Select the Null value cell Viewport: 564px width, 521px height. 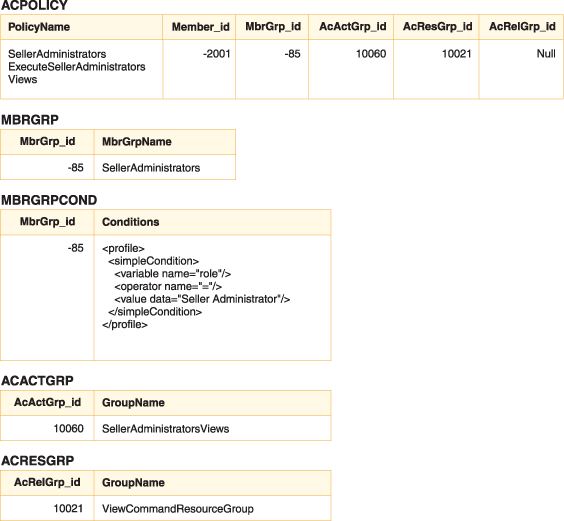(x=546, y=54)
